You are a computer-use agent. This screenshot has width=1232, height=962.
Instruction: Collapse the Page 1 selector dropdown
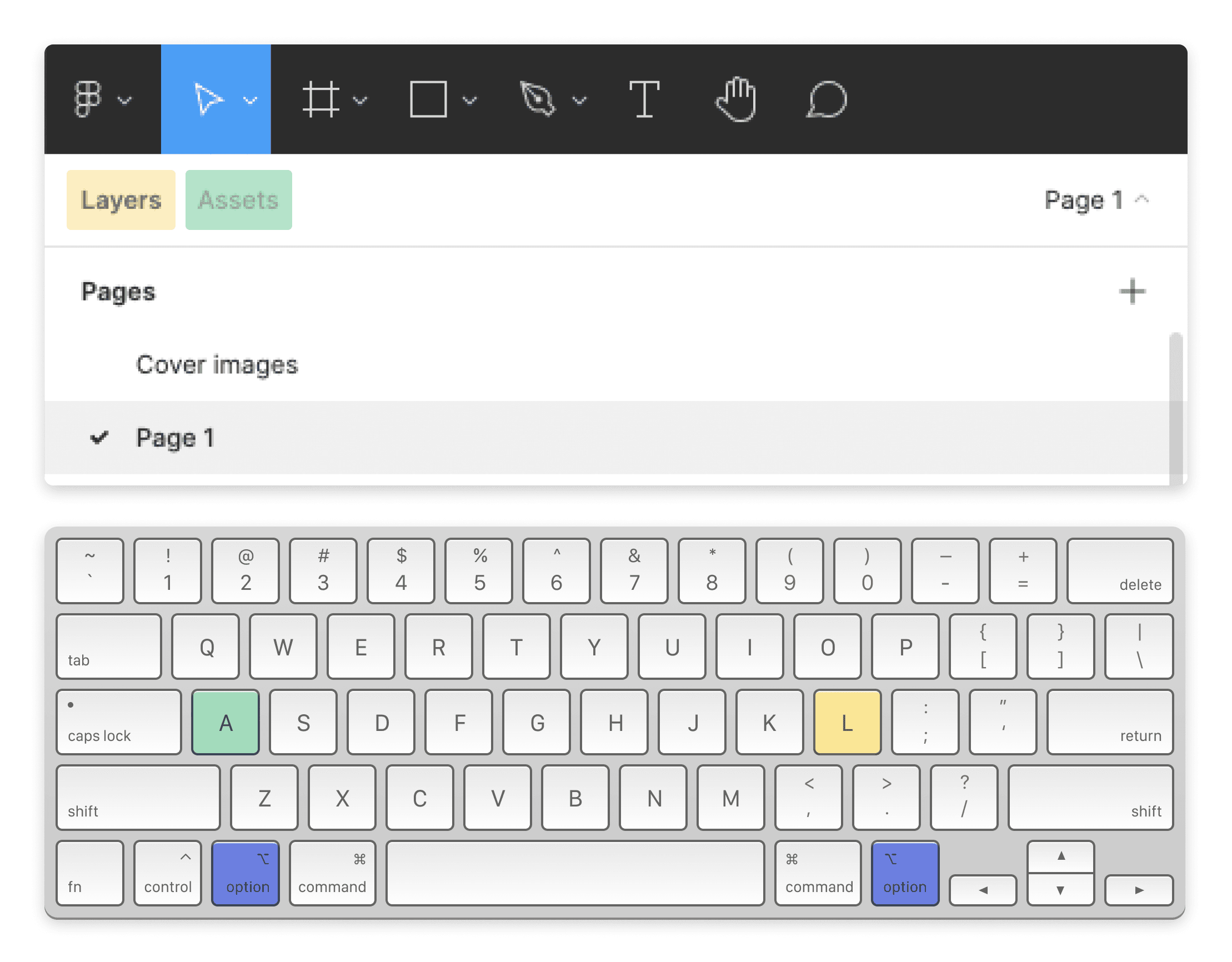point(1142,200)
